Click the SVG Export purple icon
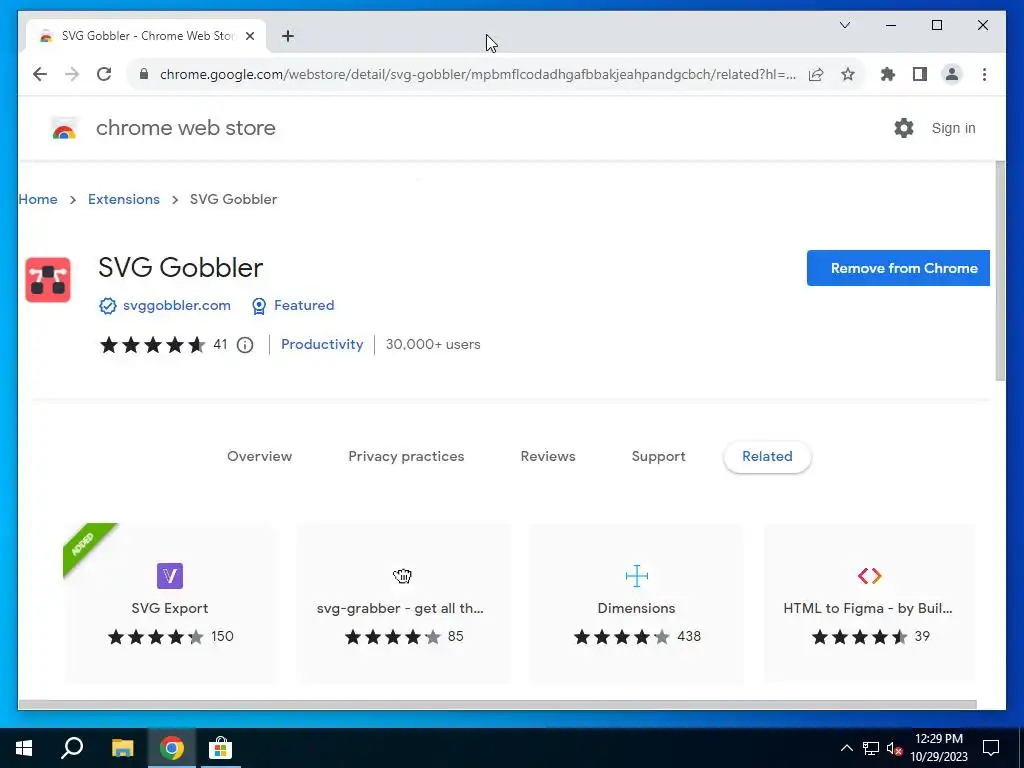The image size is (1024, 768). point(170,576)
